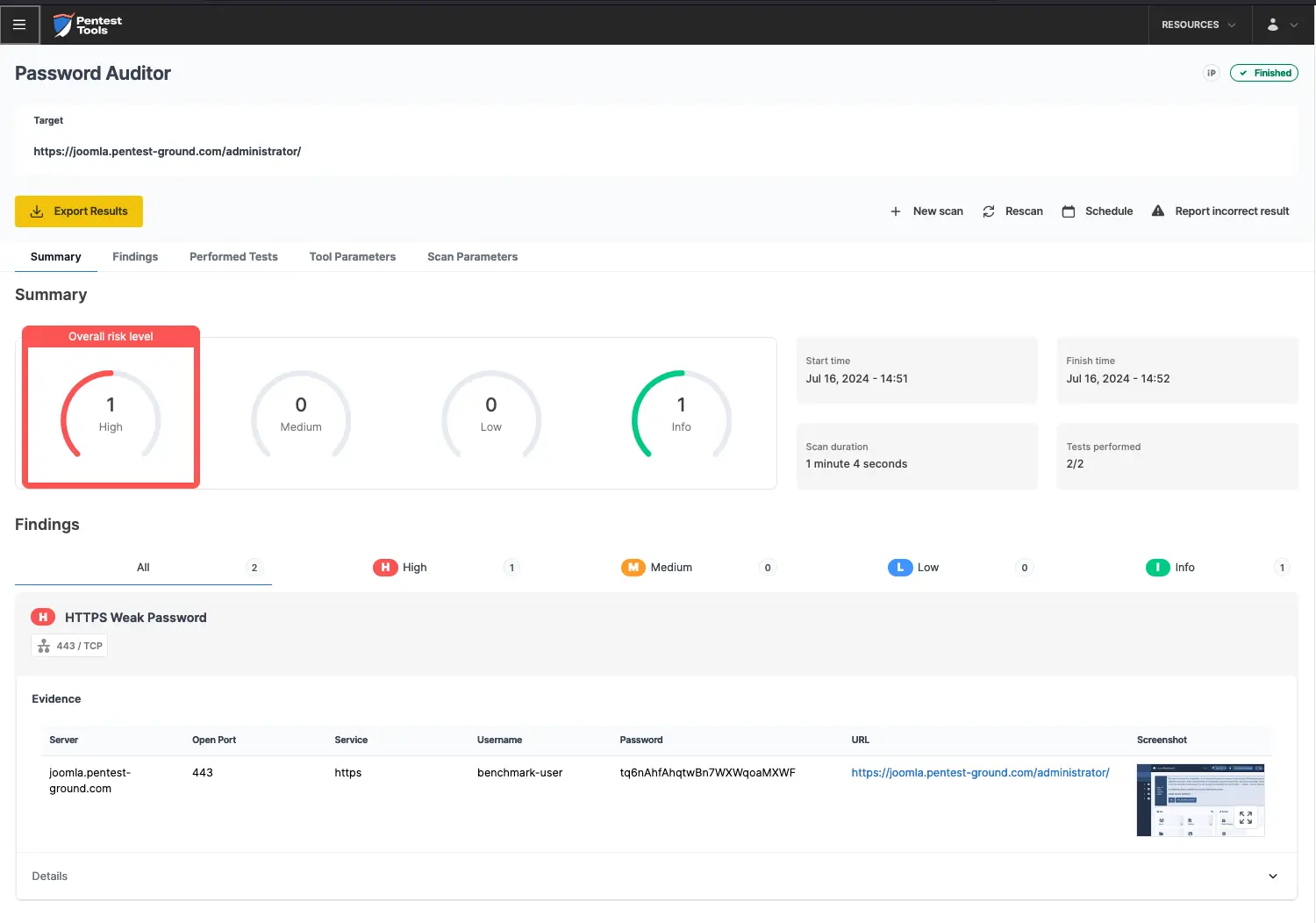The width and height of the screenshot is (1316, 923).
Task: Switch to the Scan Parameters tab
Action: 472,257
